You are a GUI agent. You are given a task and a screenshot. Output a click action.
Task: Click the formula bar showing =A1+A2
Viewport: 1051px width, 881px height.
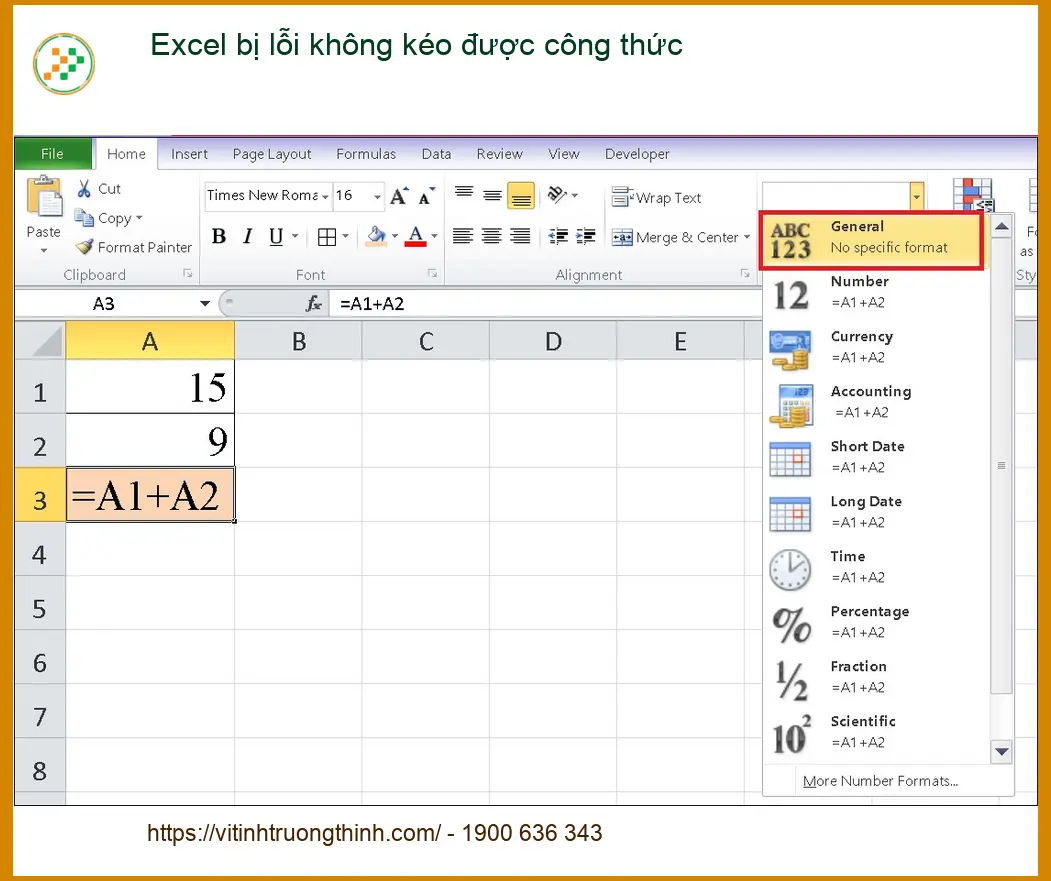(x=544, y=304)
